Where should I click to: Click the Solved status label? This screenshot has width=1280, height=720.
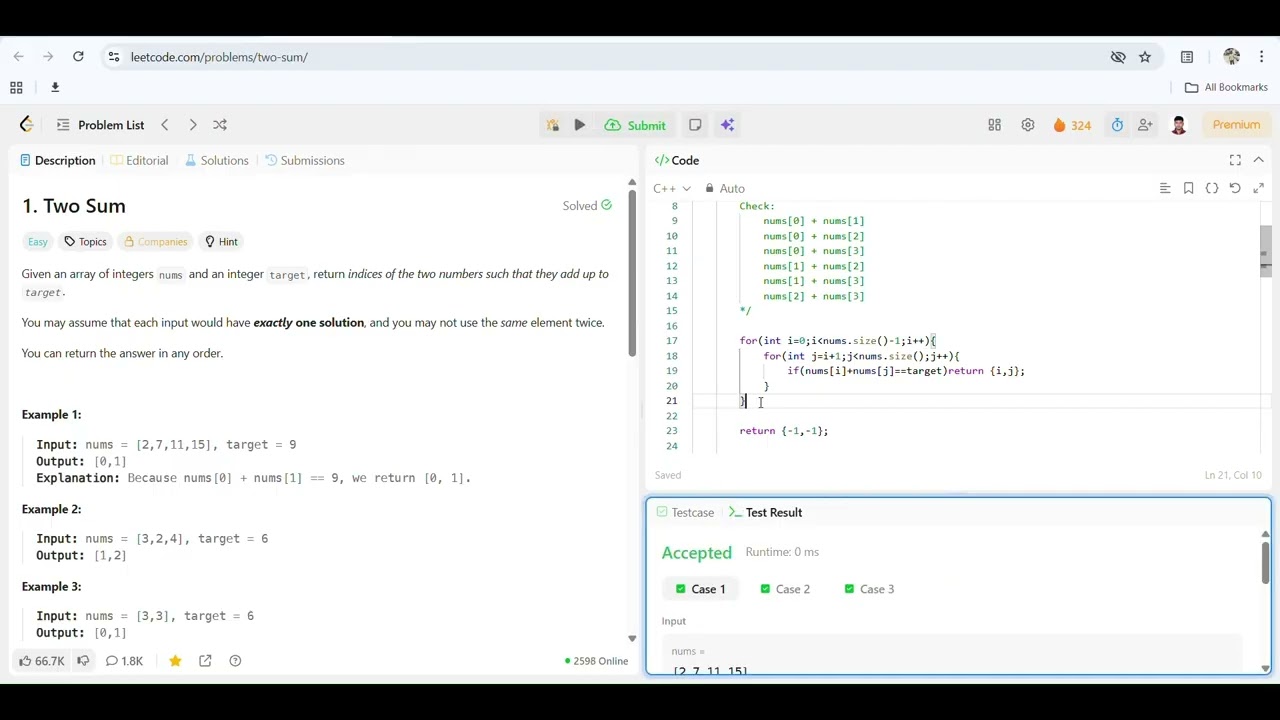587,206
